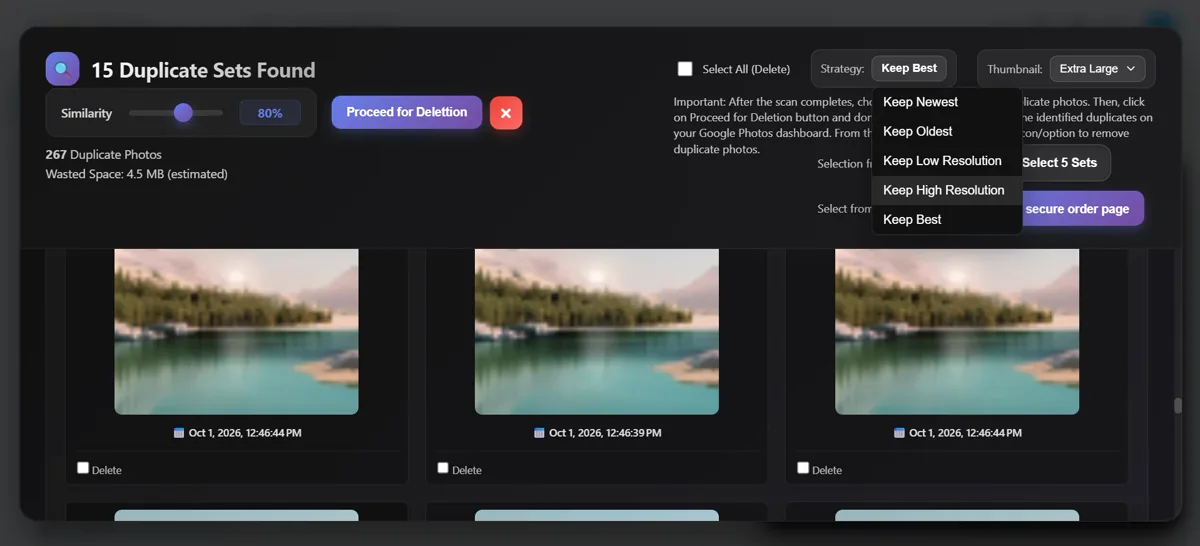
Task: Click the vertical scrollbar thumb on the right
Action: point(1178,405)
